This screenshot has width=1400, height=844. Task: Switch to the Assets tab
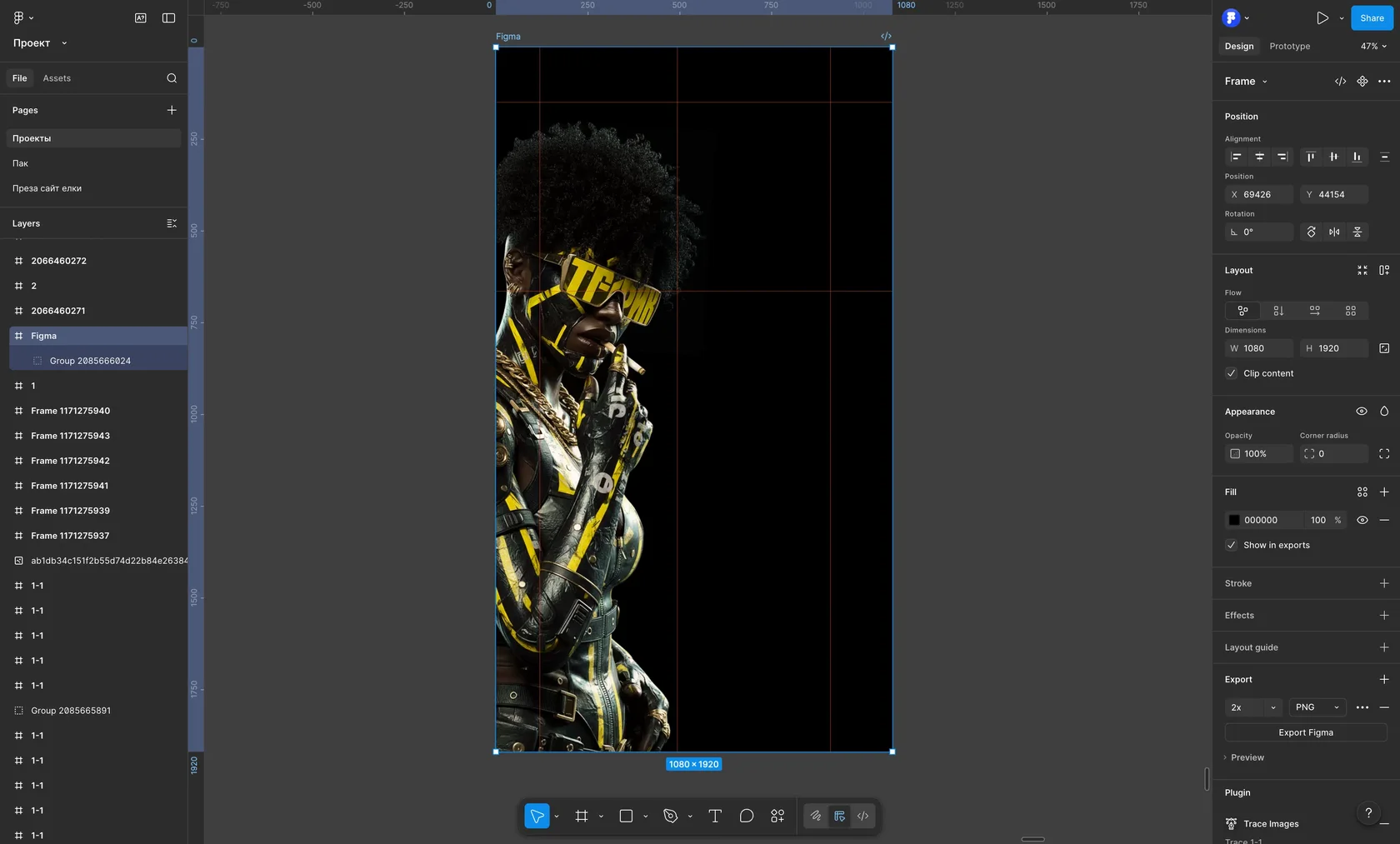pyautogui.click(x=57, y=78)
